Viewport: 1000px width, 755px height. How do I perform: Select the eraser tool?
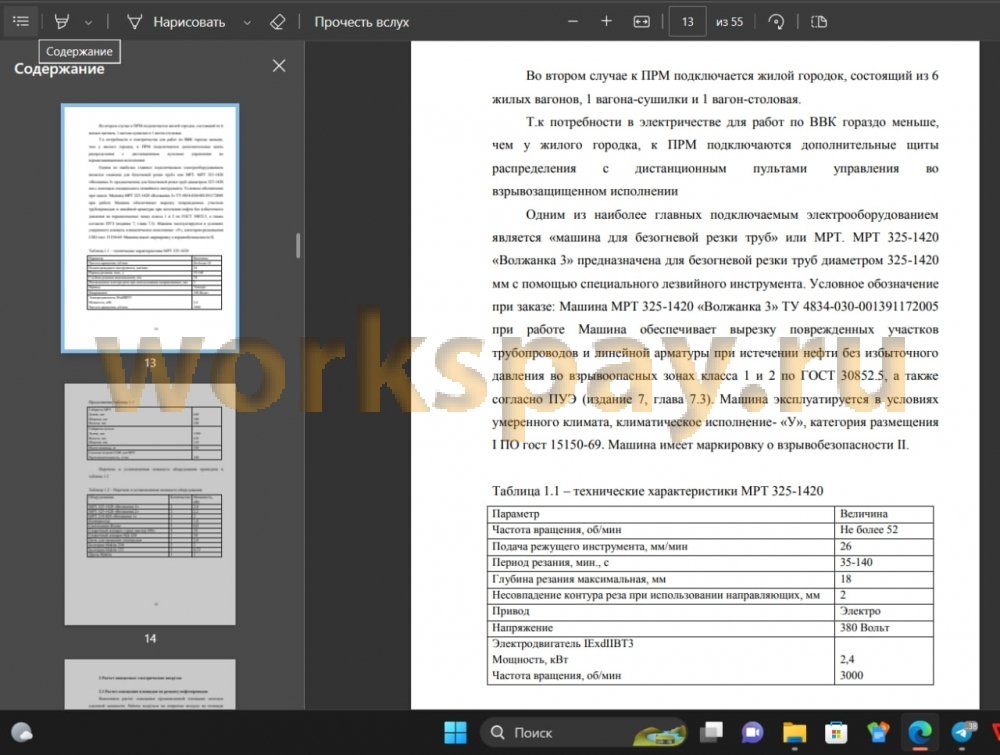point(277,22)
